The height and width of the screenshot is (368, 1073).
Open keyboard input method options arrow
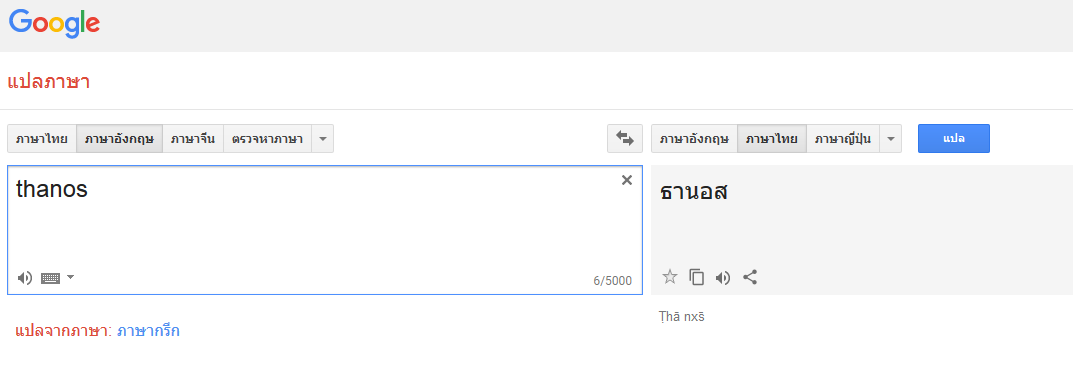[x=70, y=277]
